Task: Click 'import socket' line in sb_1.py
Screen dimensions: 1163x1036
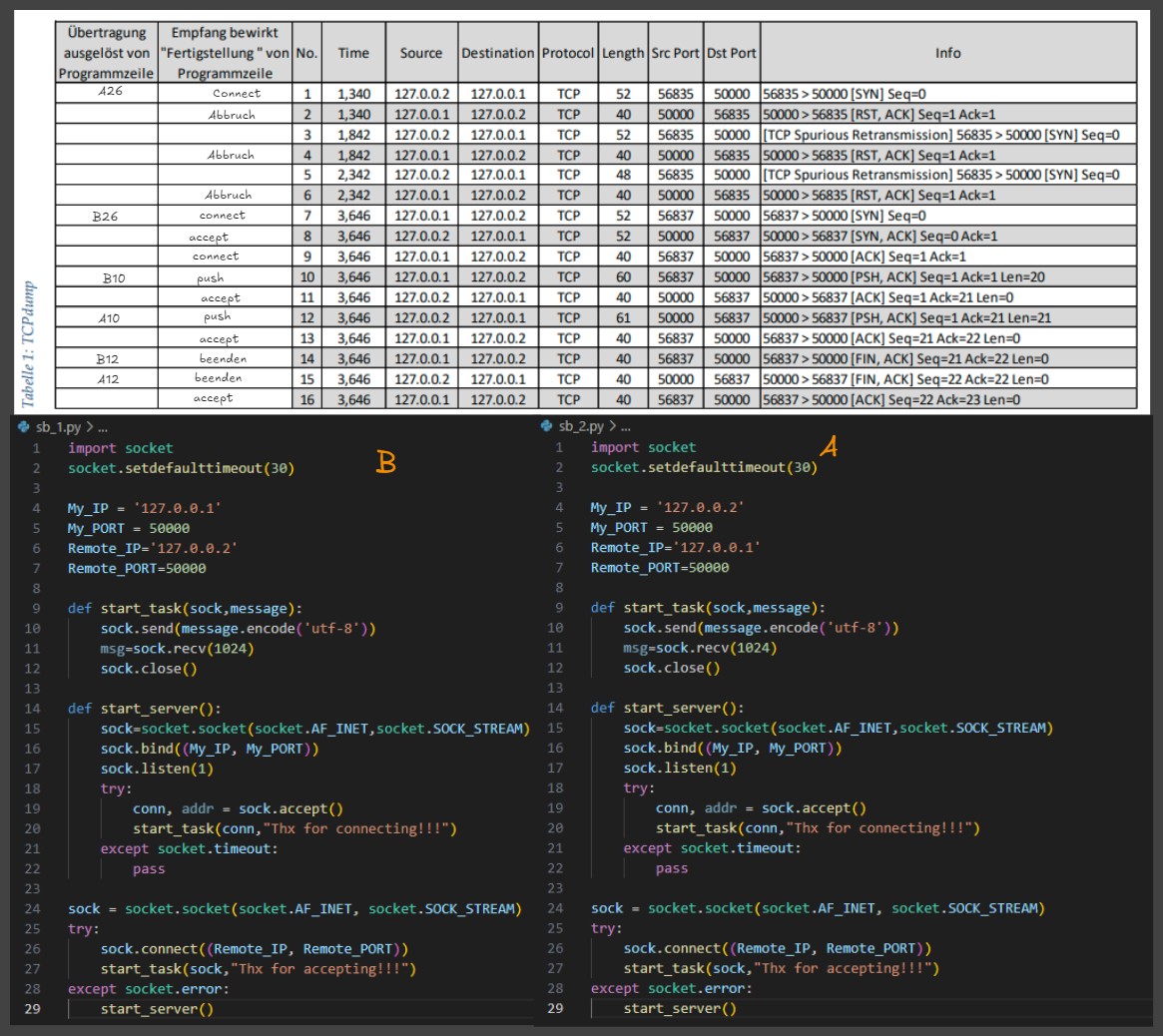Action: 120,449
